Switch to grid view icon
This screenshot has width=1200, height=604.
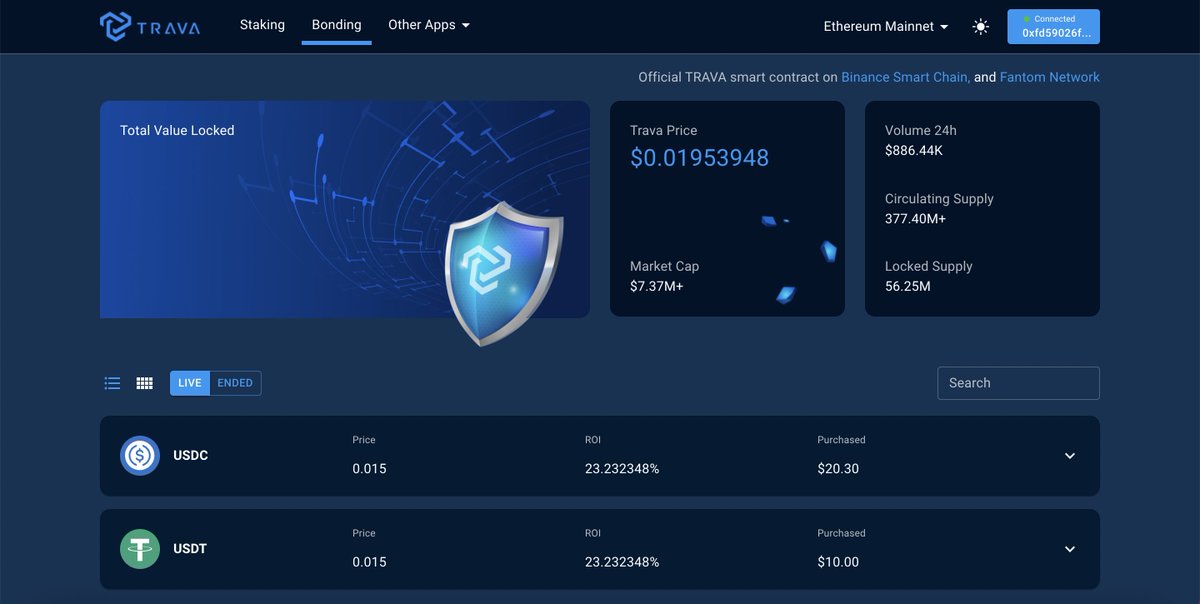click(145, 383)
